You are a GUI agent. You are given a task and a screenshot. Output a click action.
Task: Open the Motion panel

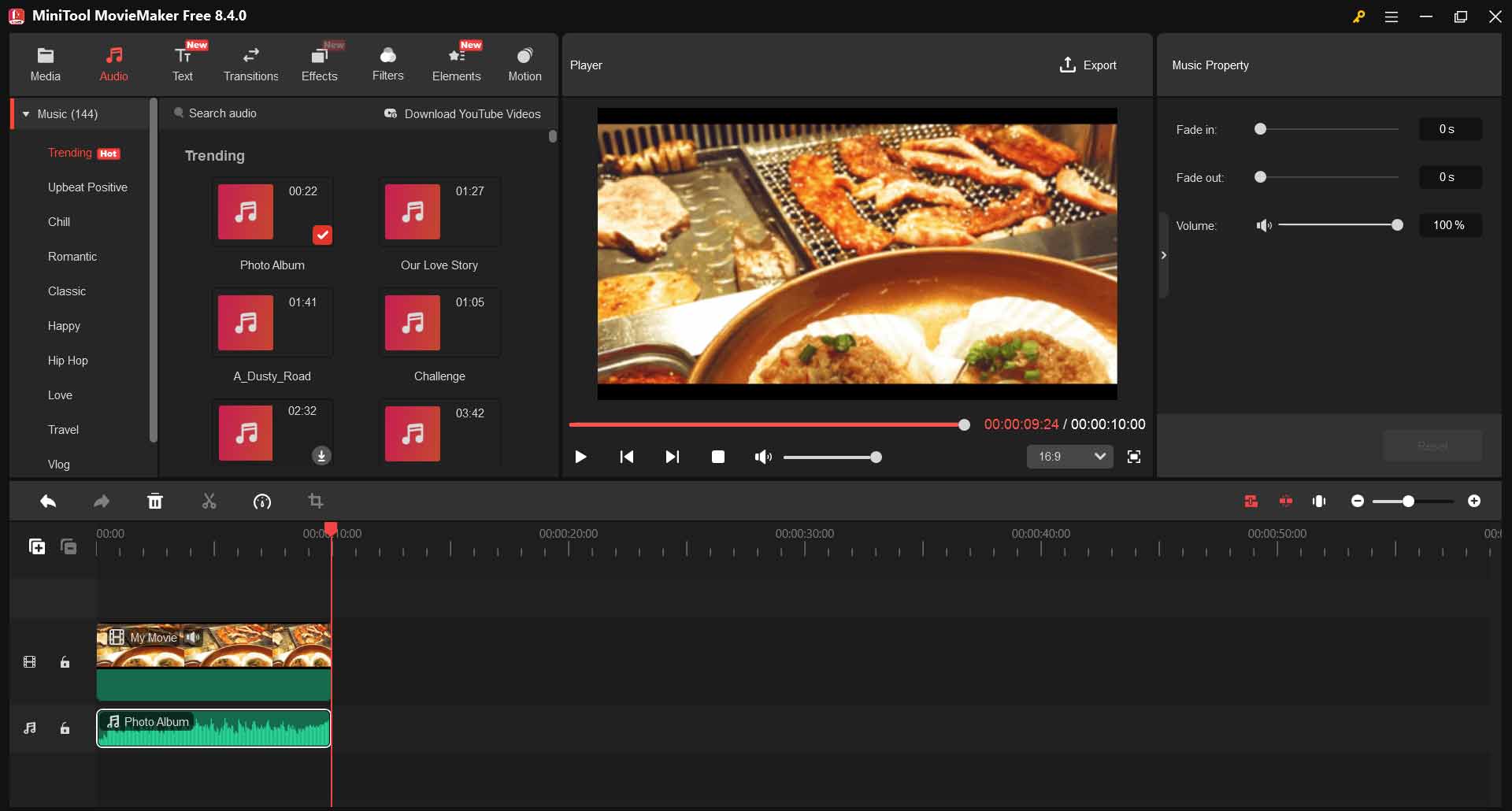524,63
